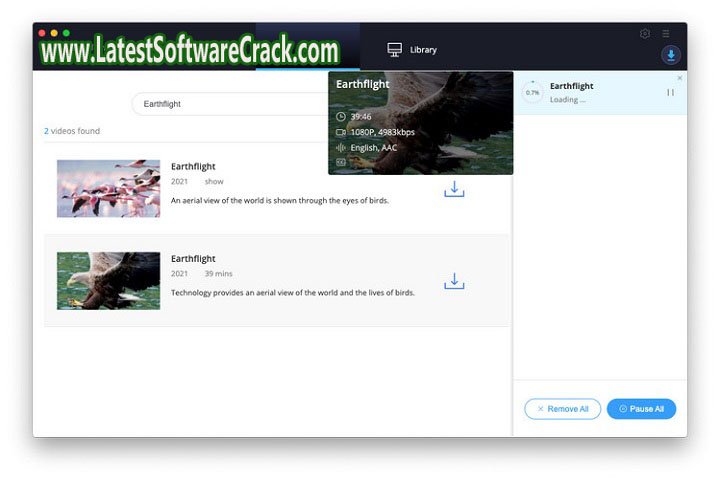Click the 'Loading ...' status text
The height and width of the screenshot is (480, 720).
(568, 100)
